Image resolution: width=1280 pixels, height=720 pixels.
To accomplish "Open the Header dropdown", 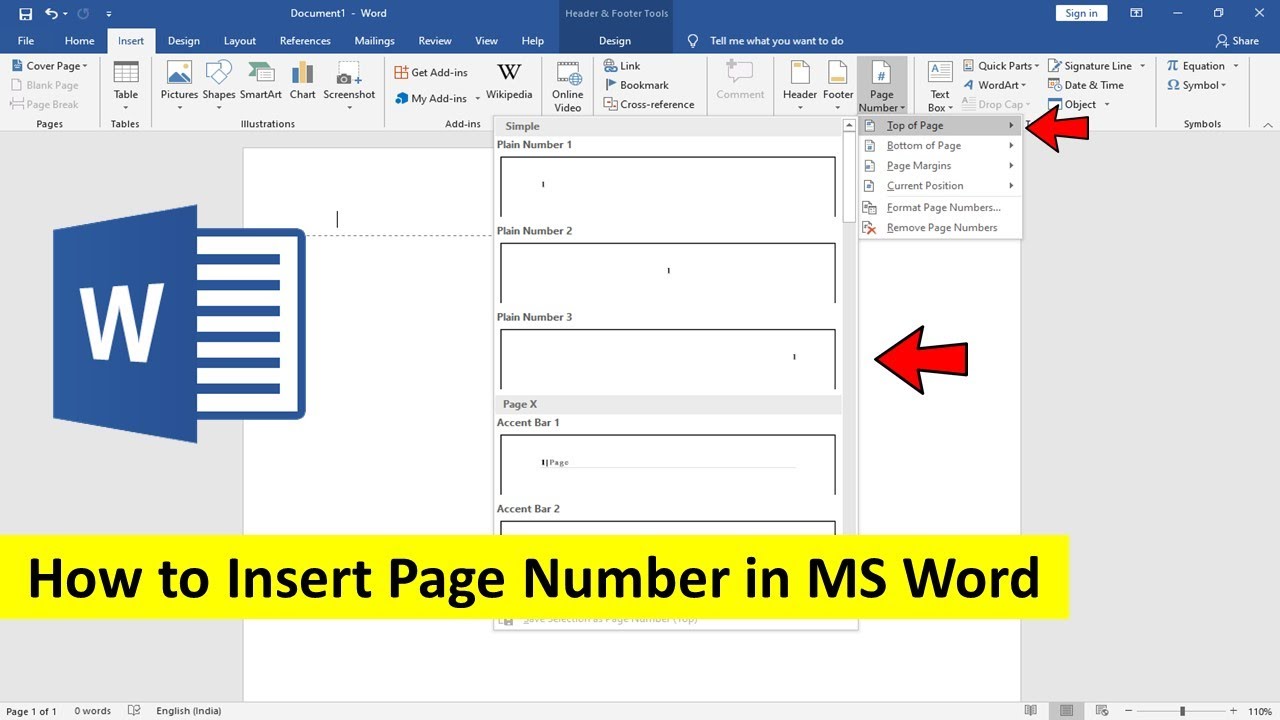I will [800, 85].
